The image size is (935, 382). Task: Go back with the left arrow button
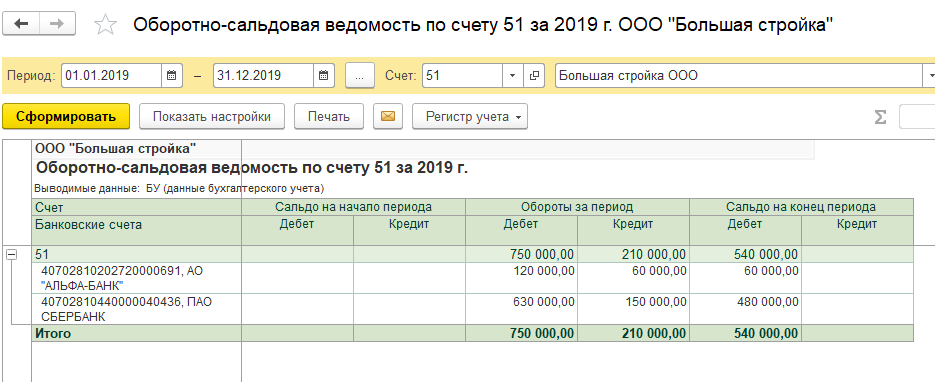(22, 24)
